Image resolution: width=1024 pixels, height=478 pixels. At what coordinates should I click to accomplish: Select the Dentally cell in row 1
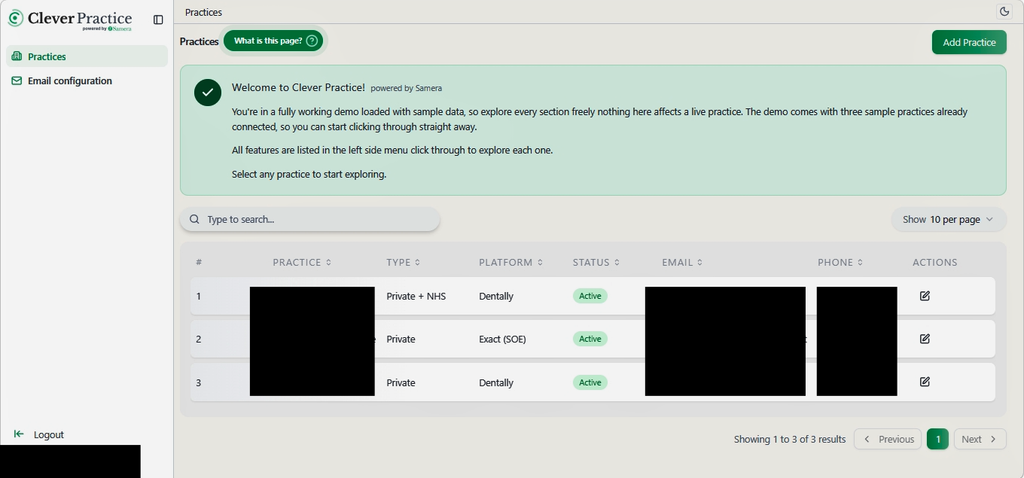[496, 296]
